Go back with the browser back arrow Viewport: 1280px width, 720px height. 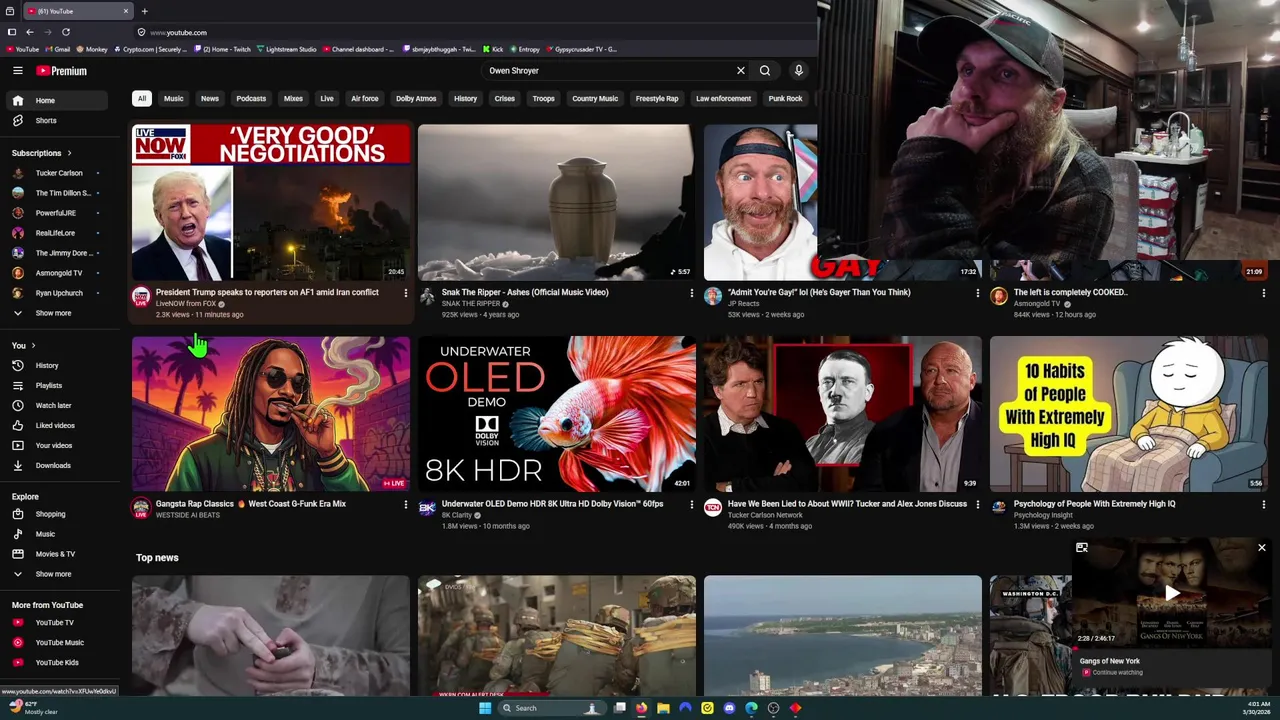tap(30, 32)
